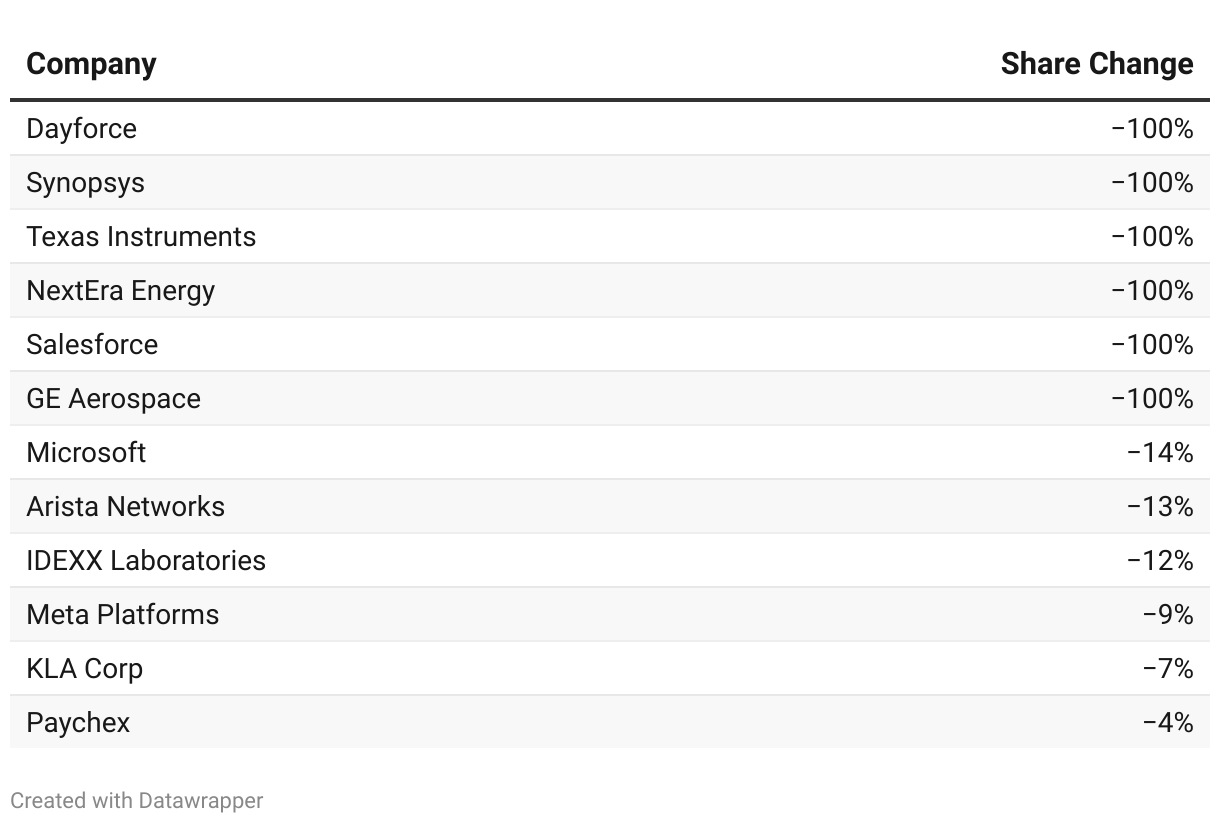Click the Paychex table entry
This screenshot has width=1220, height=824.
pyautogui.click(x=78, y=723)
